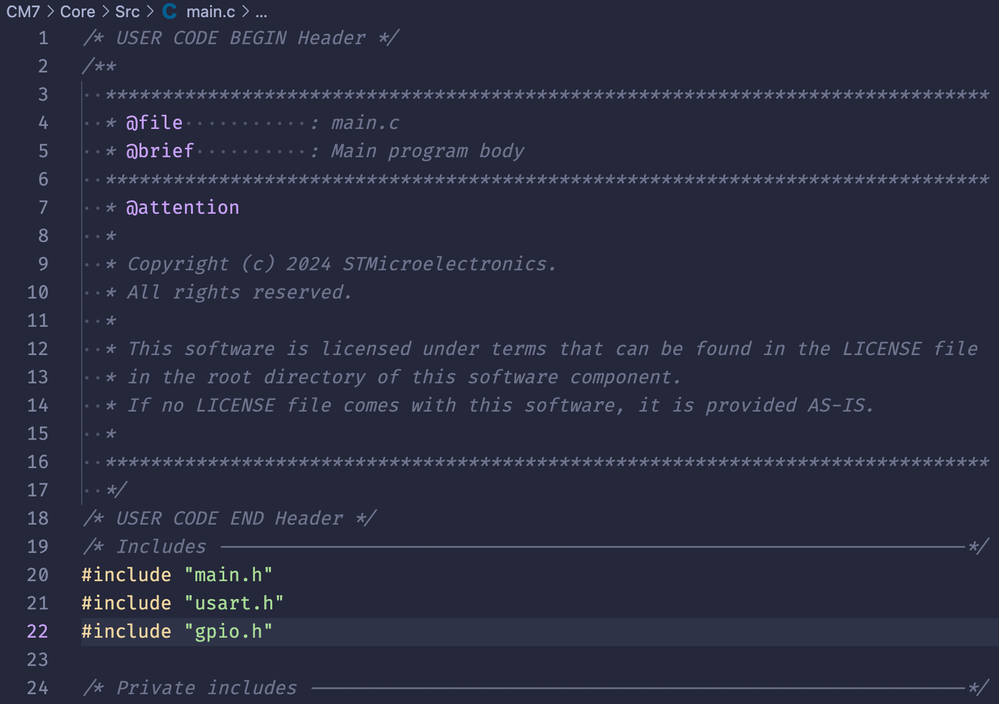Viewport: 999px width, 704px height.
Task: Open the CM7 breadcrumb folder
Action: click(x=23, y=12)
